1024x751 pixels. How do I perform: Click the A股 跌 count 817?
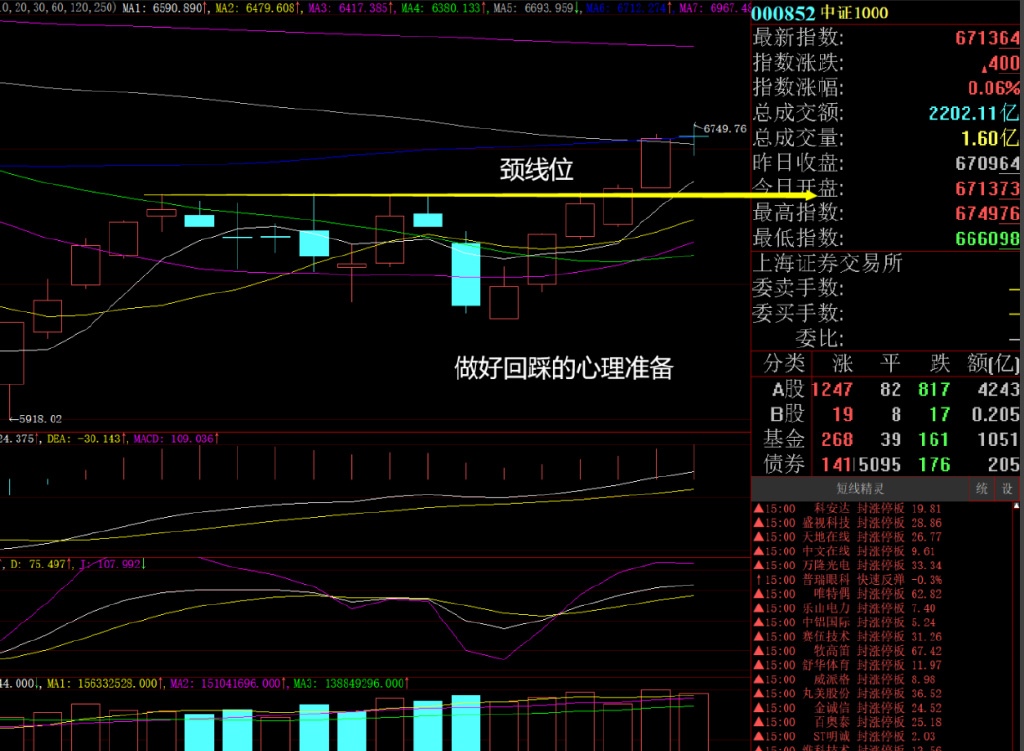[x=934, y=390]
